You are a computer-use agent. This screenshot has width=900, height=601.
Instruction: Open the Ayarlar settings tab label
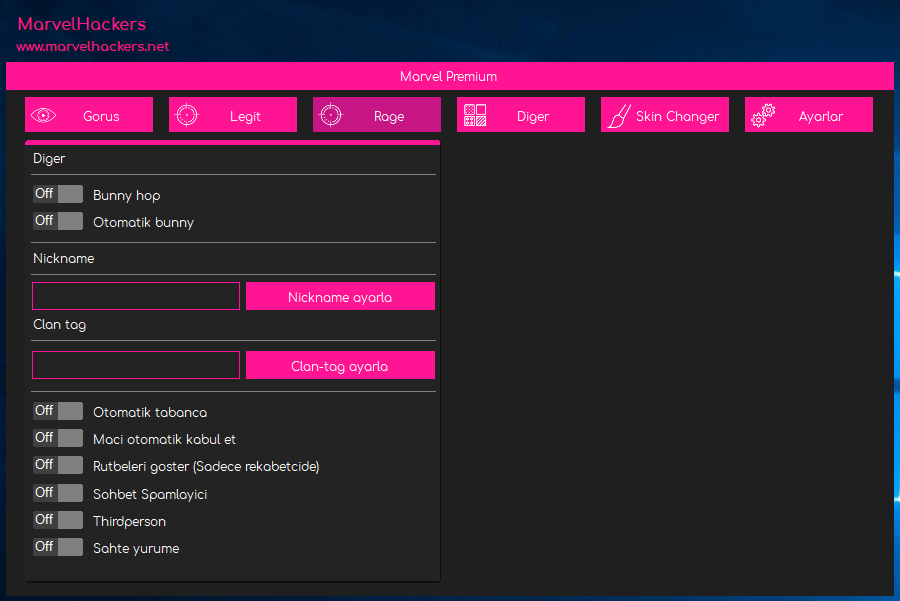(821, 117)
